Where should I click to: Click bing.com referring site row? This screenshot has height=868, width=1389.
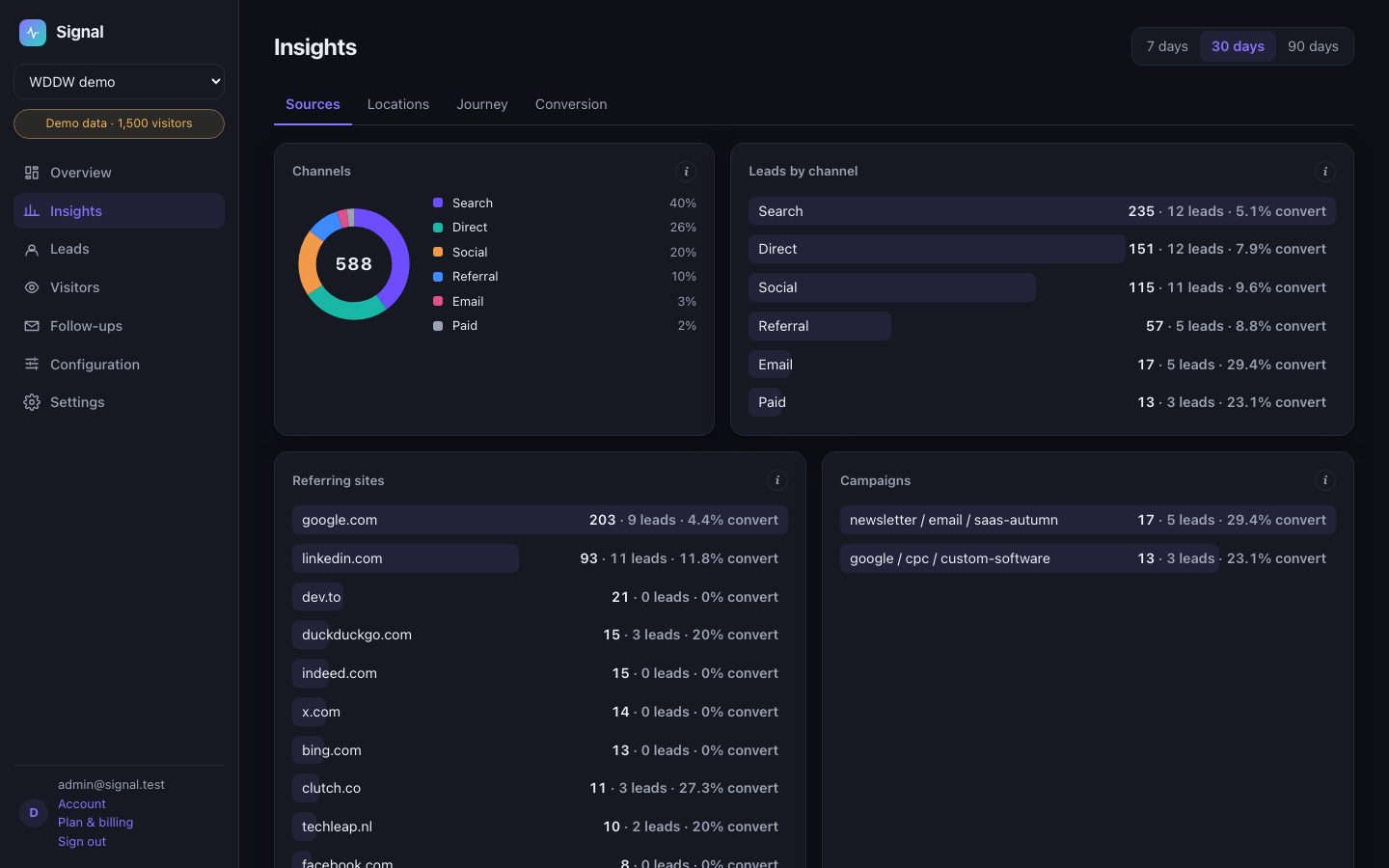coord(540,750)
